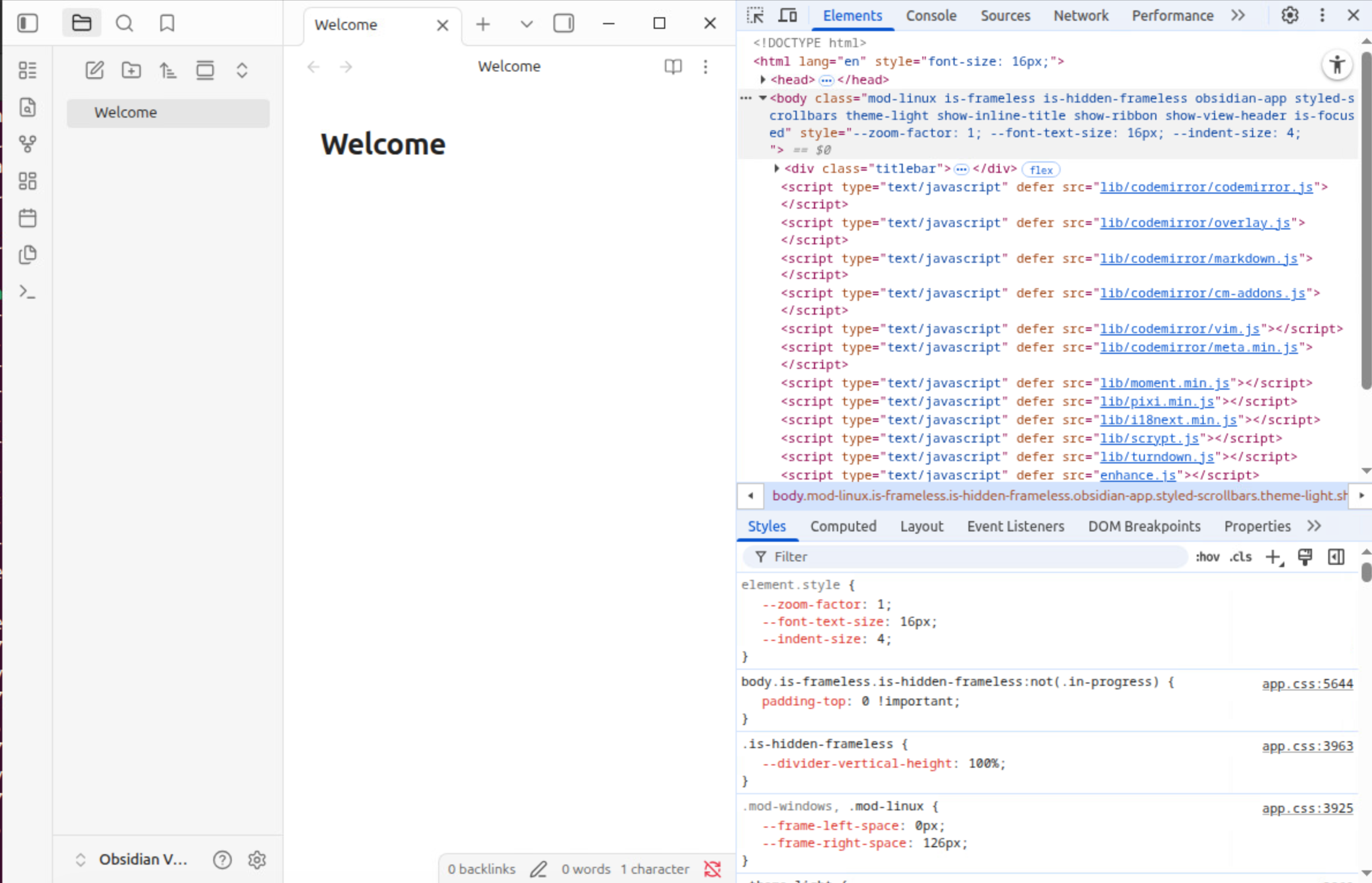
Task: Switch to the Computed styles tab
Action: click(x=843, y=526)
